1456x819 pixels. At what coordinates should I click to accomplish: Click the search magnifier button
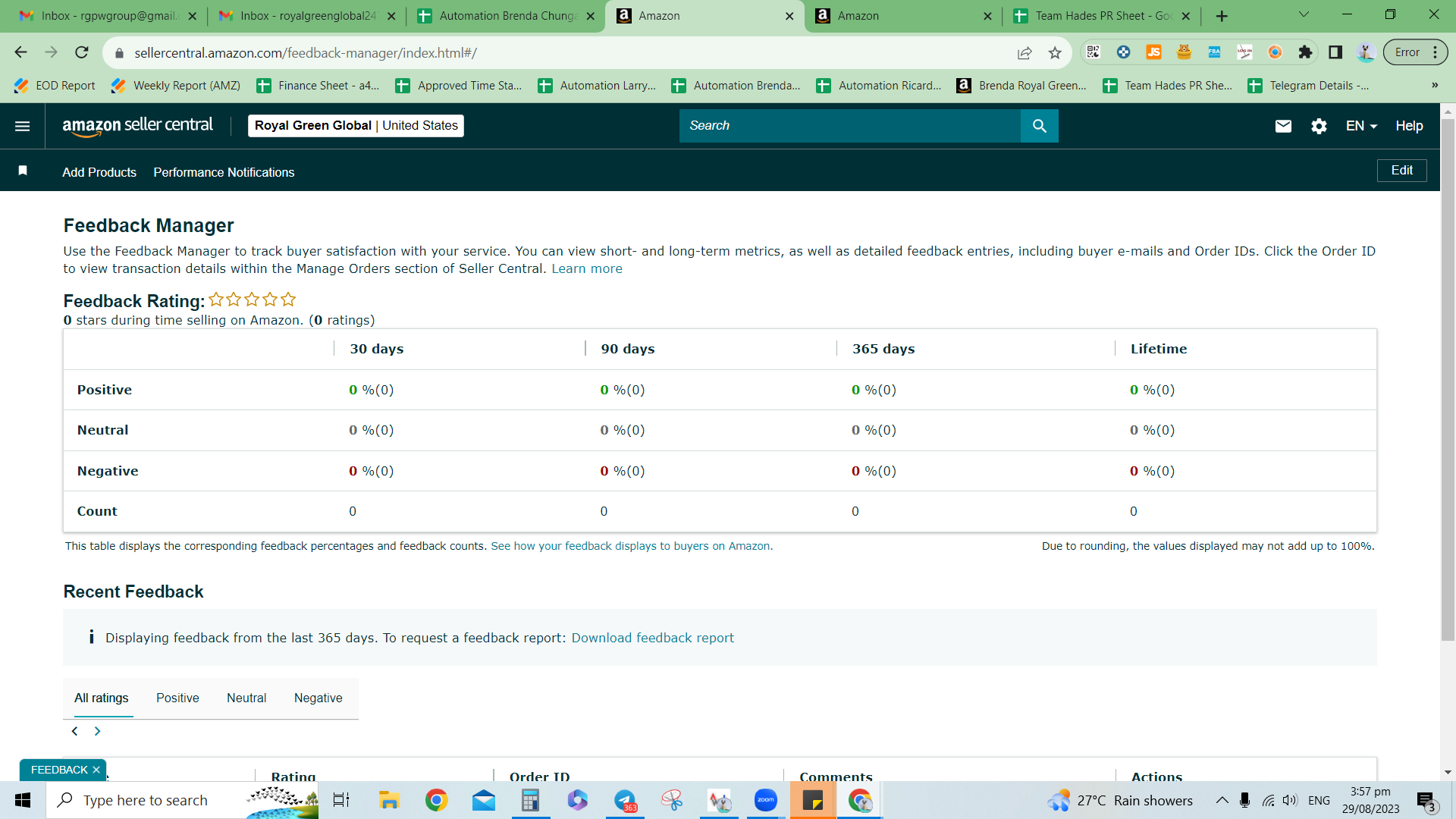coord(1039,126)
